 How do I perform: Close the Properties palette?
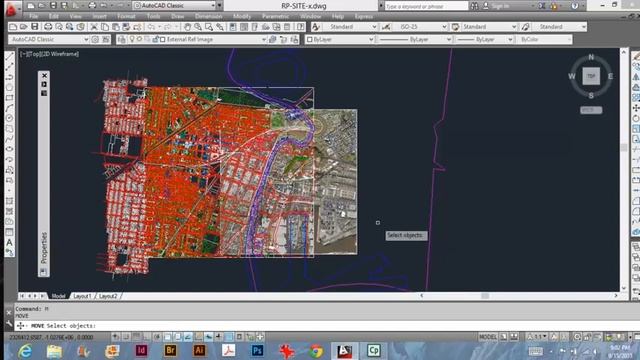tap(44, 76)
